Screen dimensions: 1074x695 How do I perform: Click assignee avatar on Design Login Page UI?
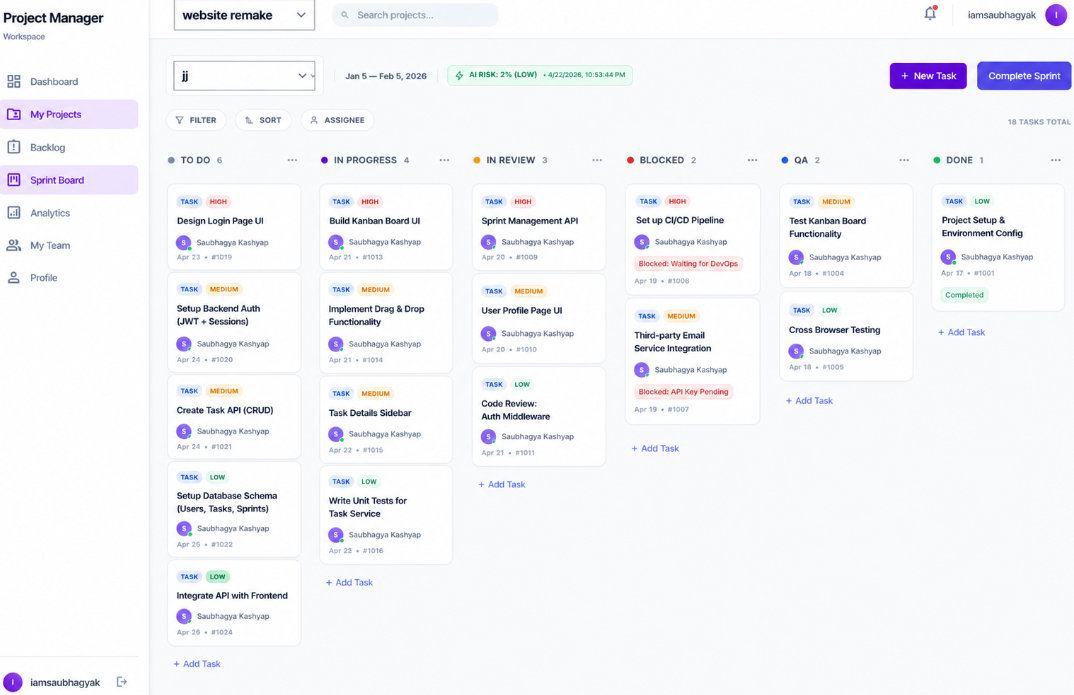(x=184, y=242)
